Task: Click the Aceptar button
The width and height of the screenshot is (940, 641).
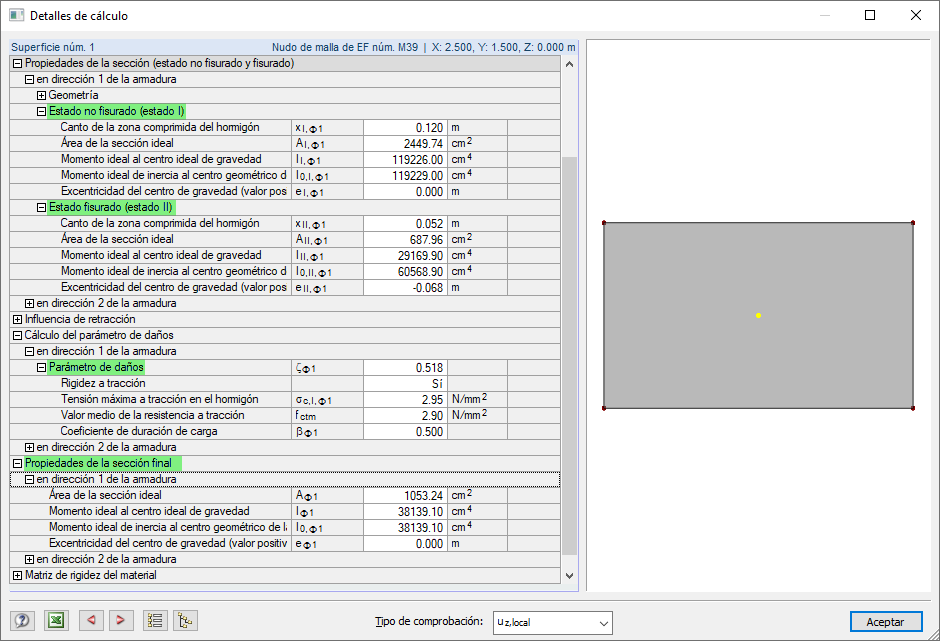Action: (886, 621)
